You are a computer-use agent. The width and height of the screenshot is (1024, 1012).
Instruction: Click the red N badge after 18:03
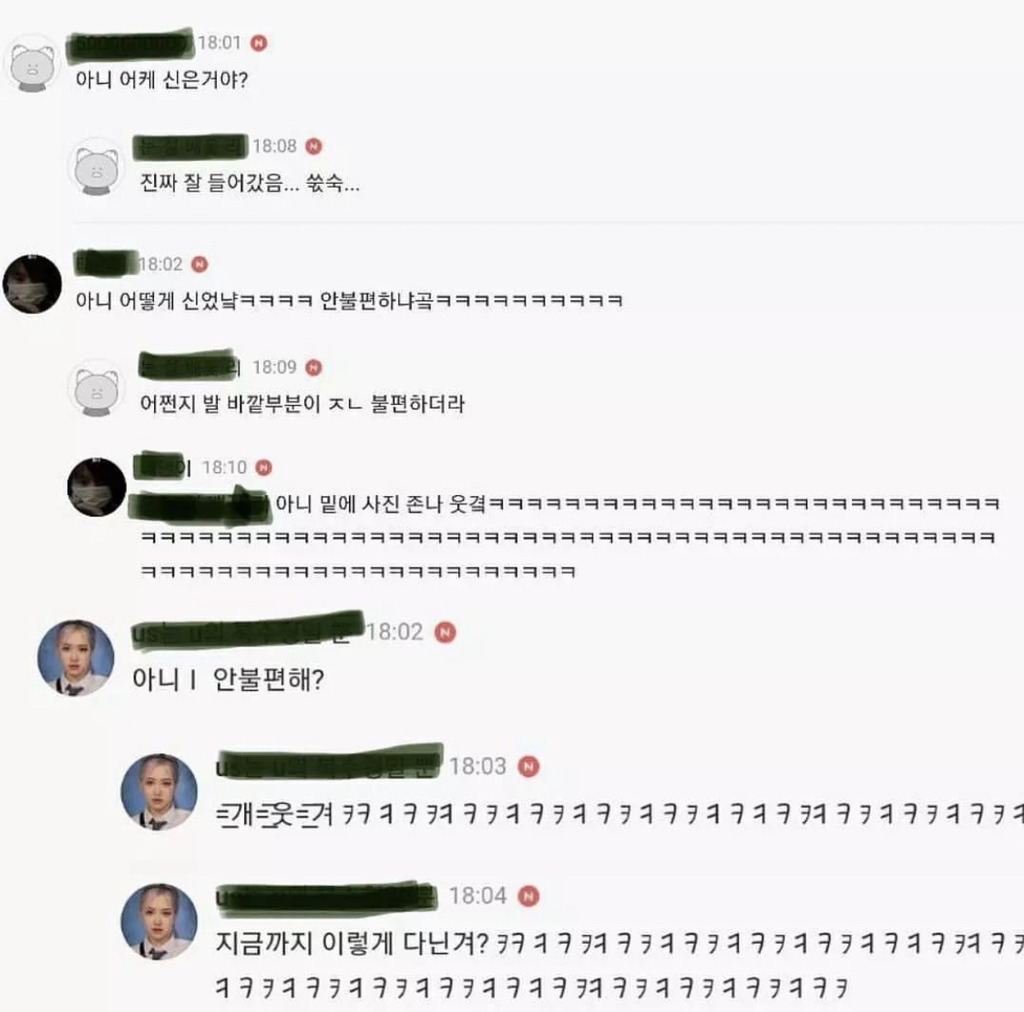click(x=529, y=767)
